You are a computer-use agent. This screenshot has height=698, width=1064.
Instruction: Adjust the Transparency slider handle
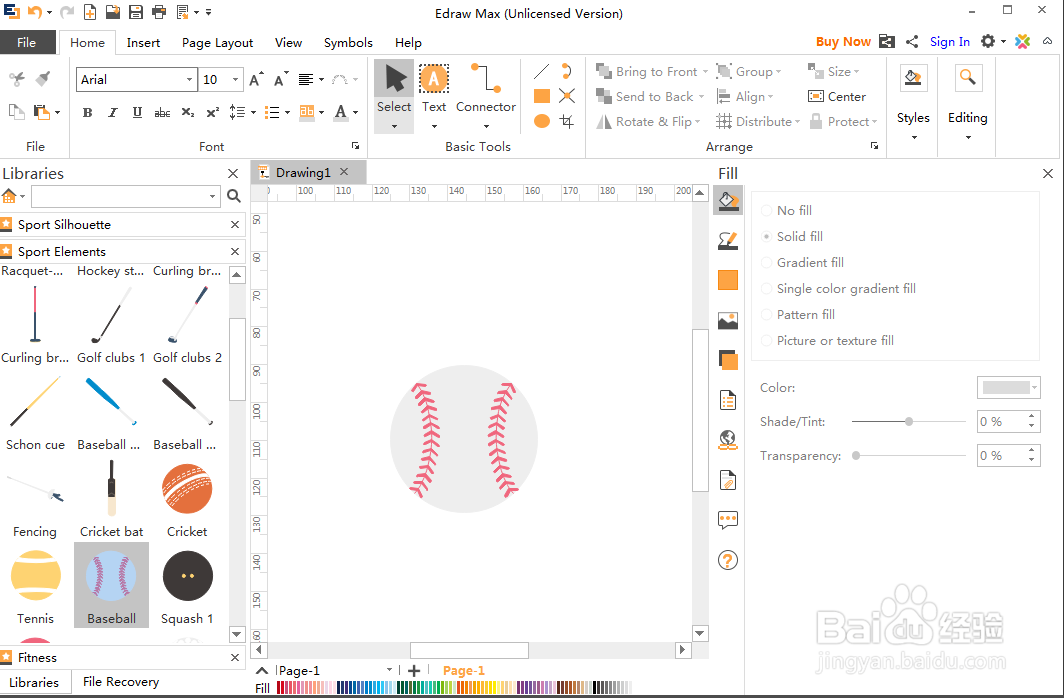click(x=856, y=456)
